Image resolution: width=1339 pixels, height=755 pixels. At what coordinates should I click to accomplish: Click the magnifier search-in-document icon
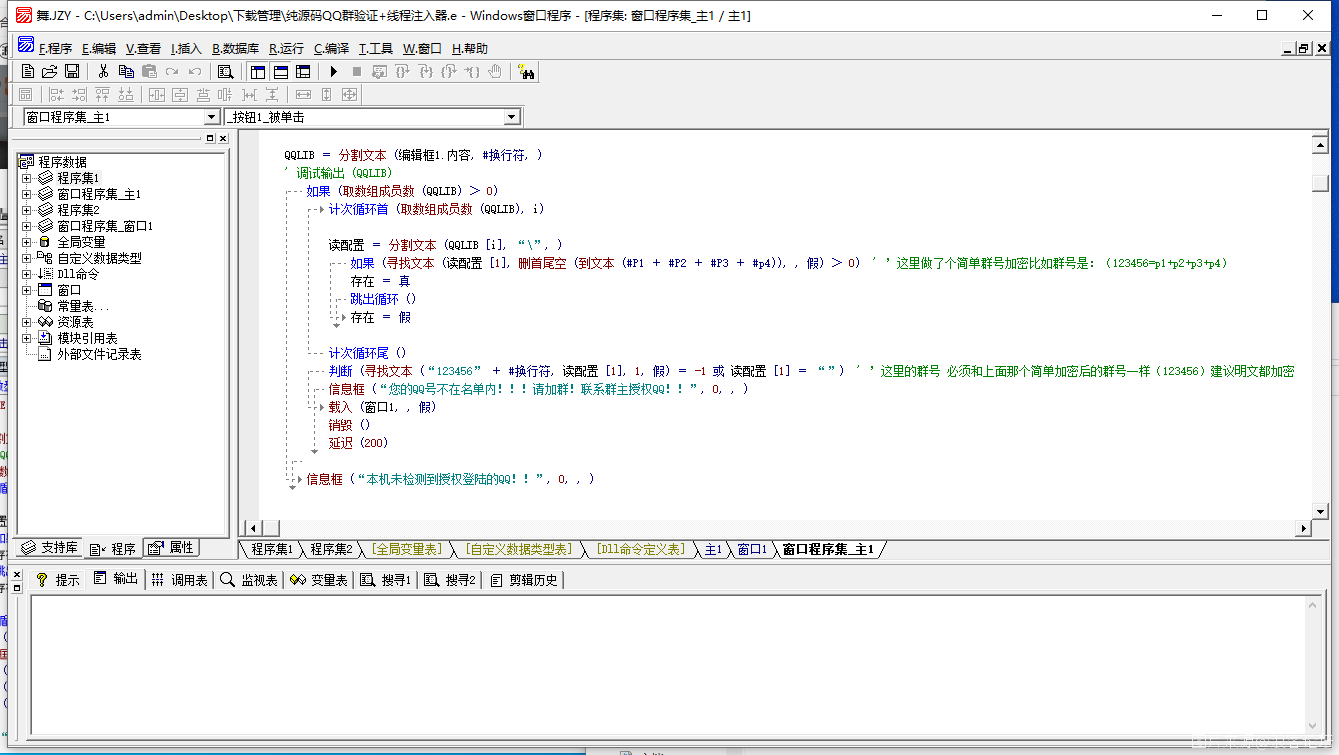pos(226,71)
